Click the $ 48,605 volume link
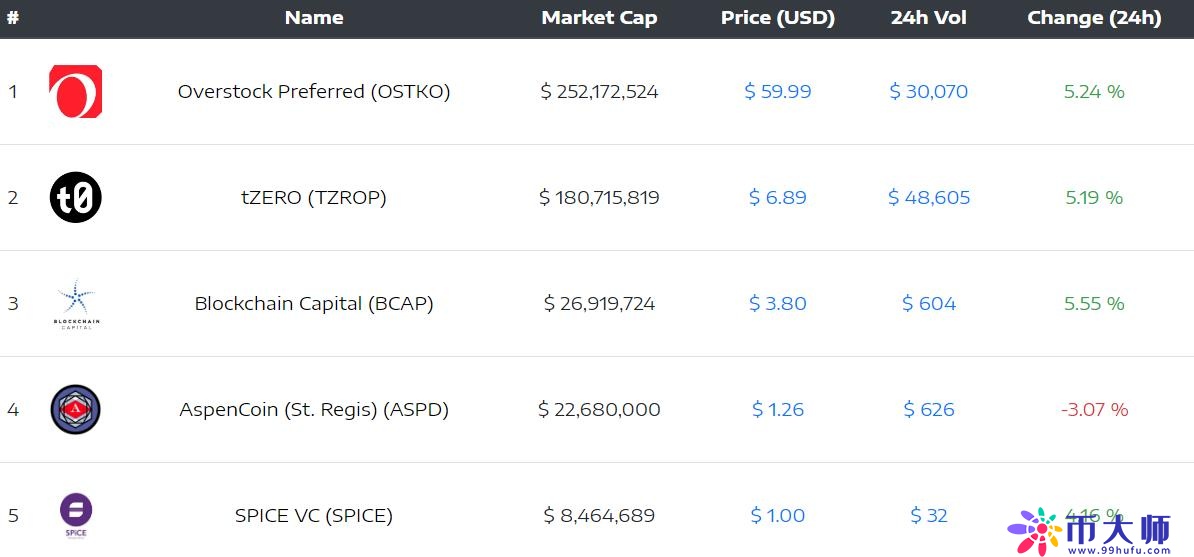Screen dimensions: 1194x557 (929, 197)
